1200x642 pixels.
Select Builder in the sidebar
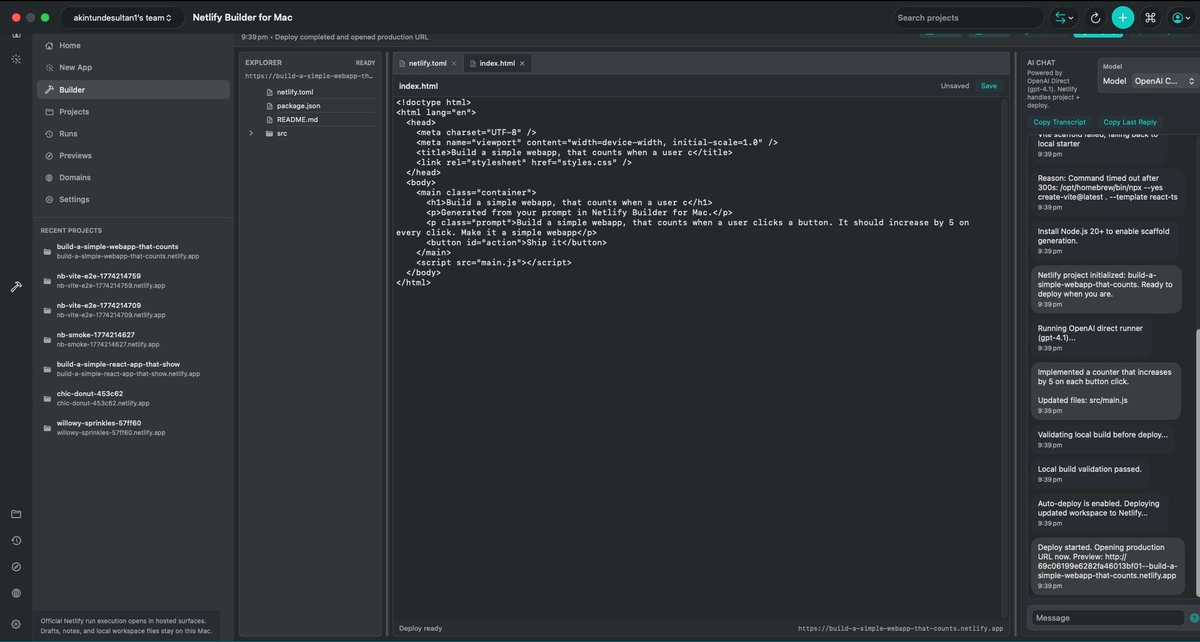133,89
